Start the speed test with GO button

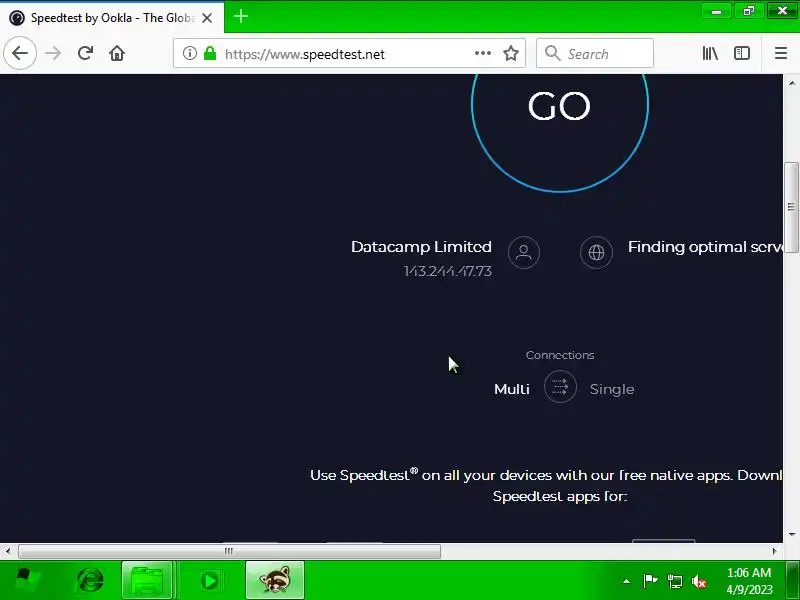click(560, 105)
